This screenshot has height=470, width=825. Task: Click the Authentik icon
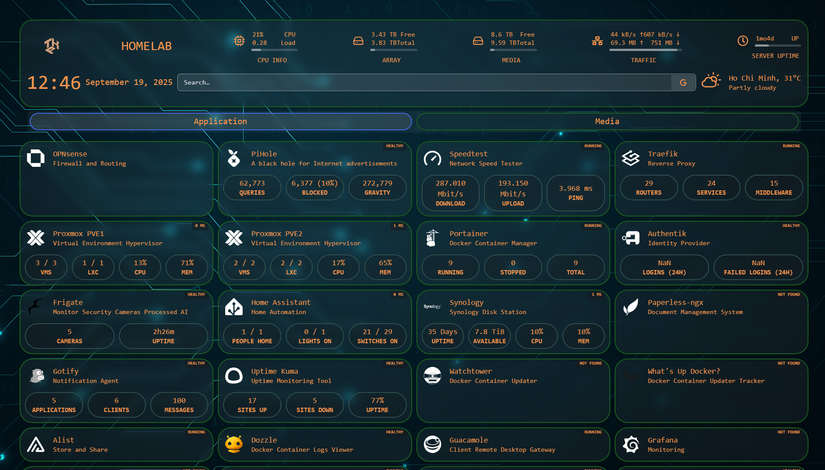coord(630,238)
